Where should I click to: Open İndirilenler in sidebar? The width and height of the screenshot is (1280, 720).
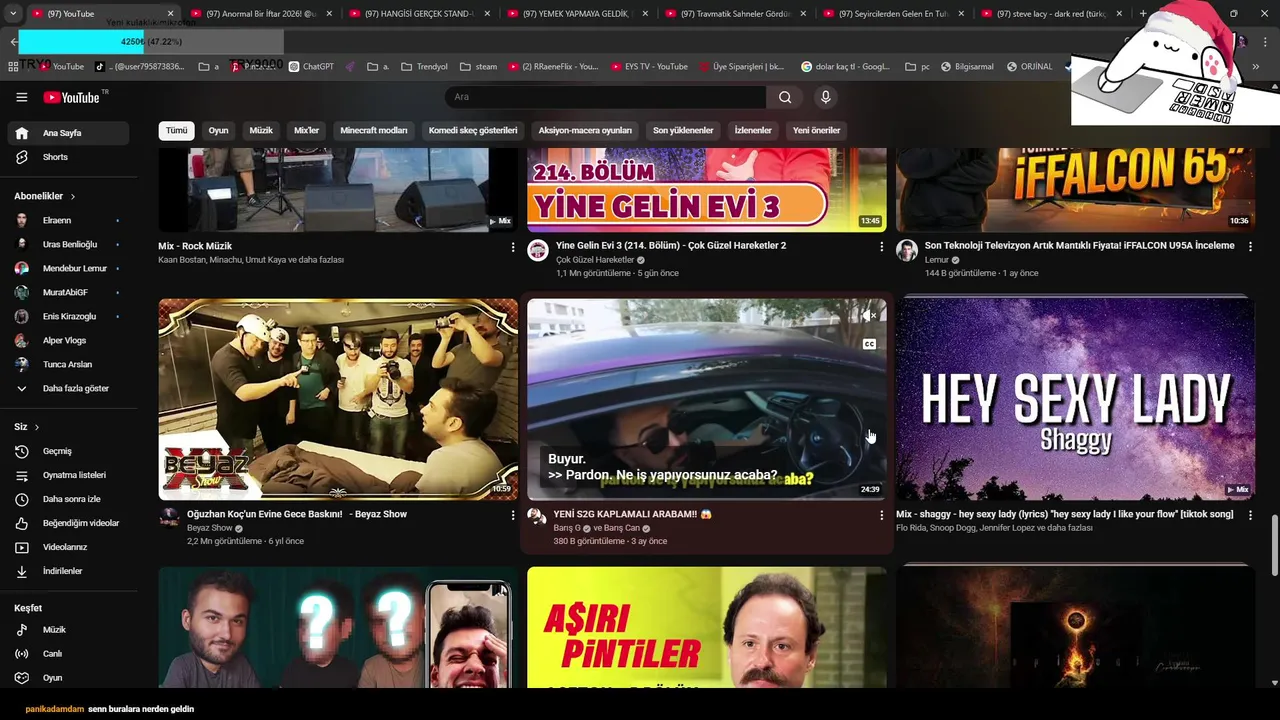point(68,571)
